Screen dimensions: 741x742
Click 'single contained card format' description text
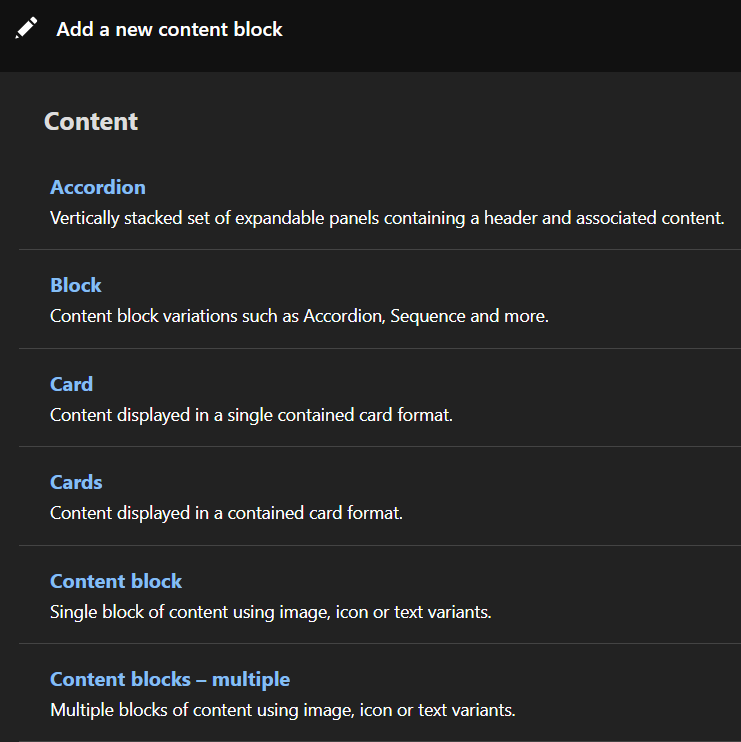point(251,415)
